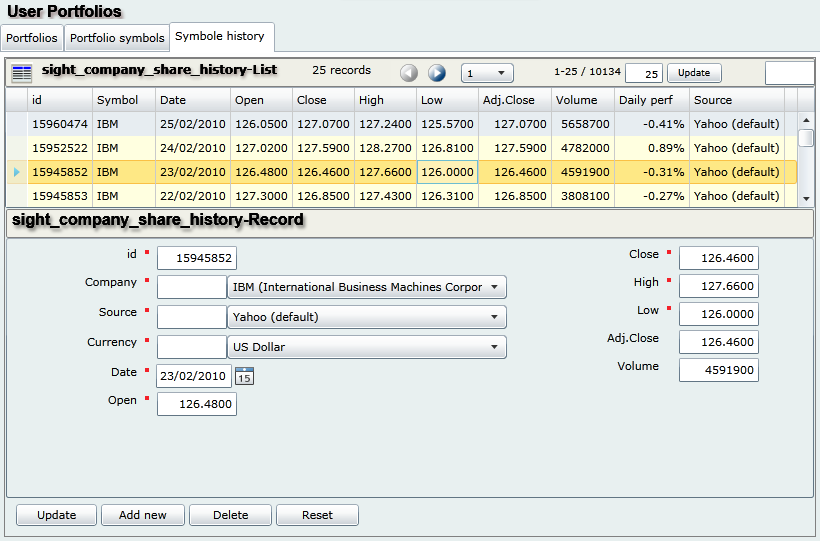Sort by Source column header

(x=737, y=100)
